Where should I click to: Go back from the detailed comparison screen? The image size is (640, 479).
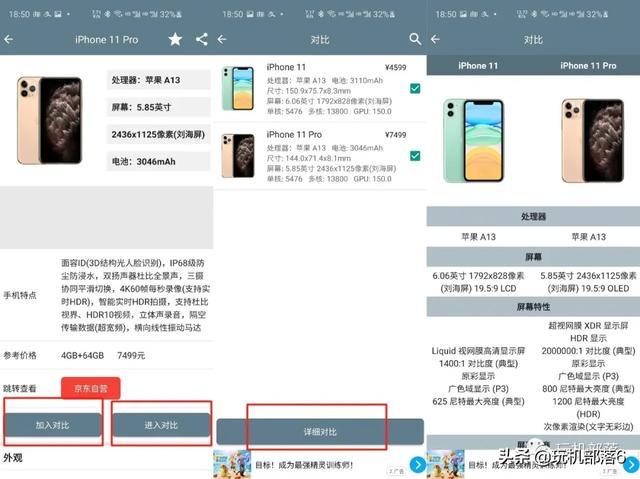tap(436, 40)
